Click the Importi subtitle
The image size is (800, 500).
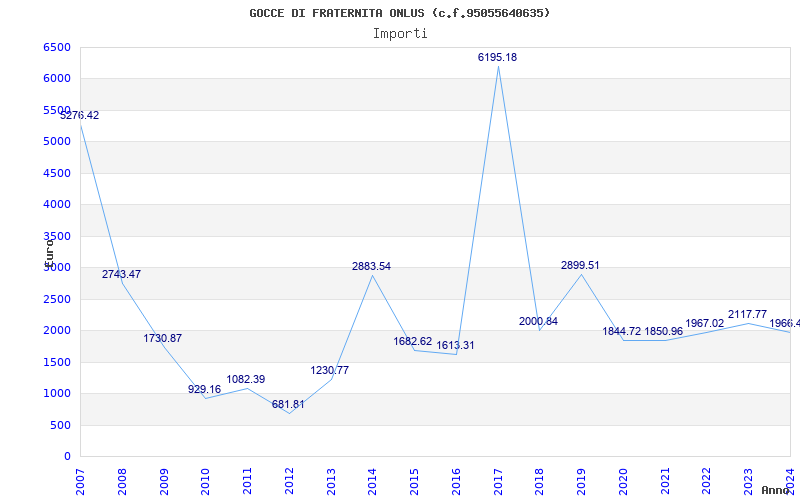pyautogui.click(x=400, y=34)
